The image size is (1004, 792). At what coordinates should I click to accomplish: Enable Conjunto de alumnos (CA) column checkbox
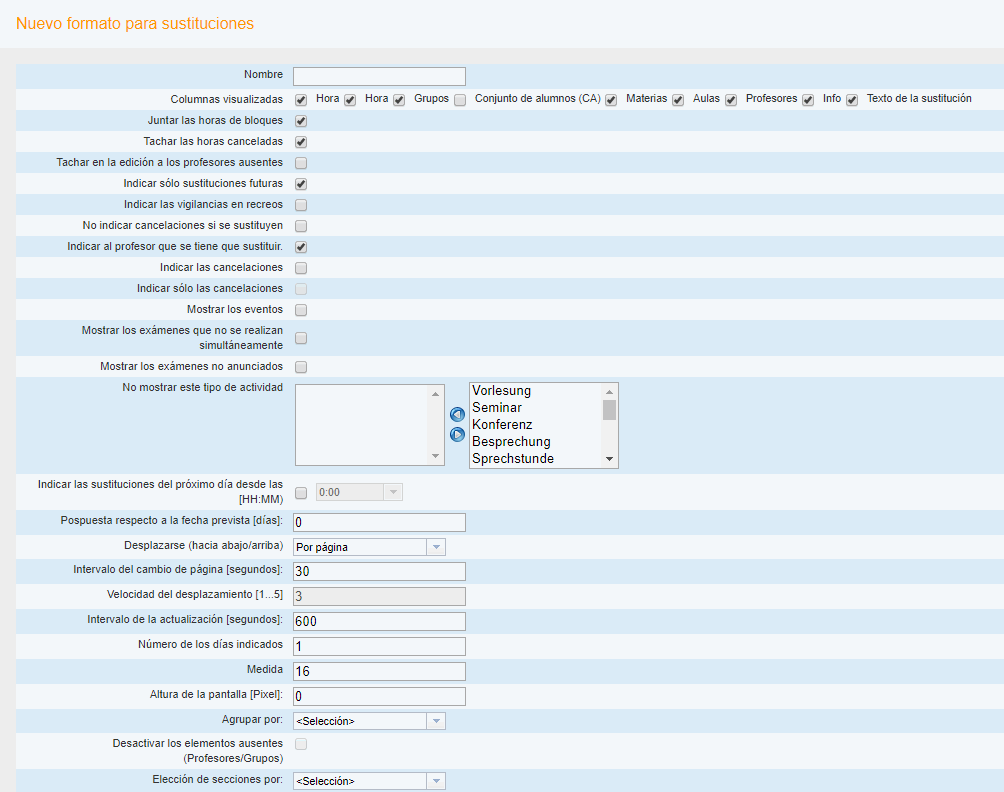click(460, 100)
